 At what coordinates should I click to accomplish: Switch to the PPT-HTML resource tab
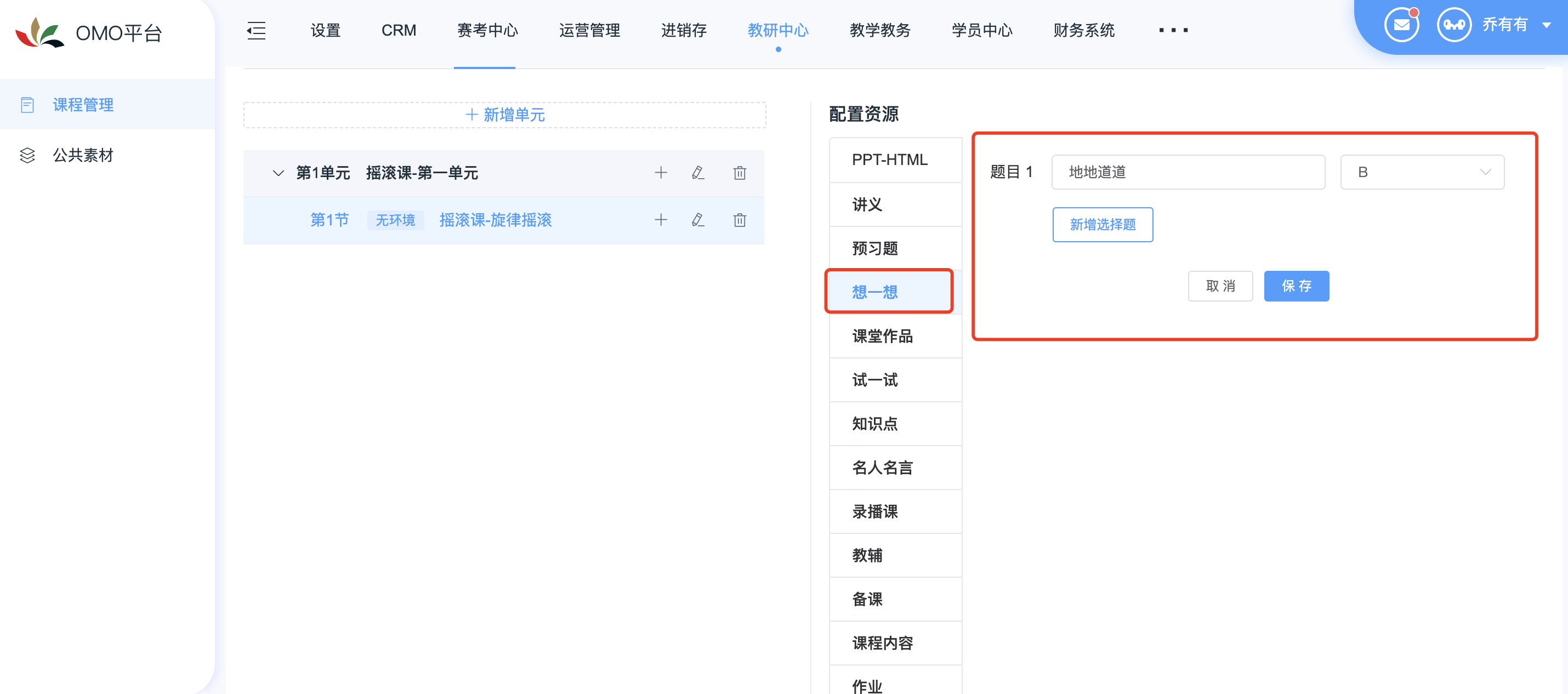click(895, 160)
